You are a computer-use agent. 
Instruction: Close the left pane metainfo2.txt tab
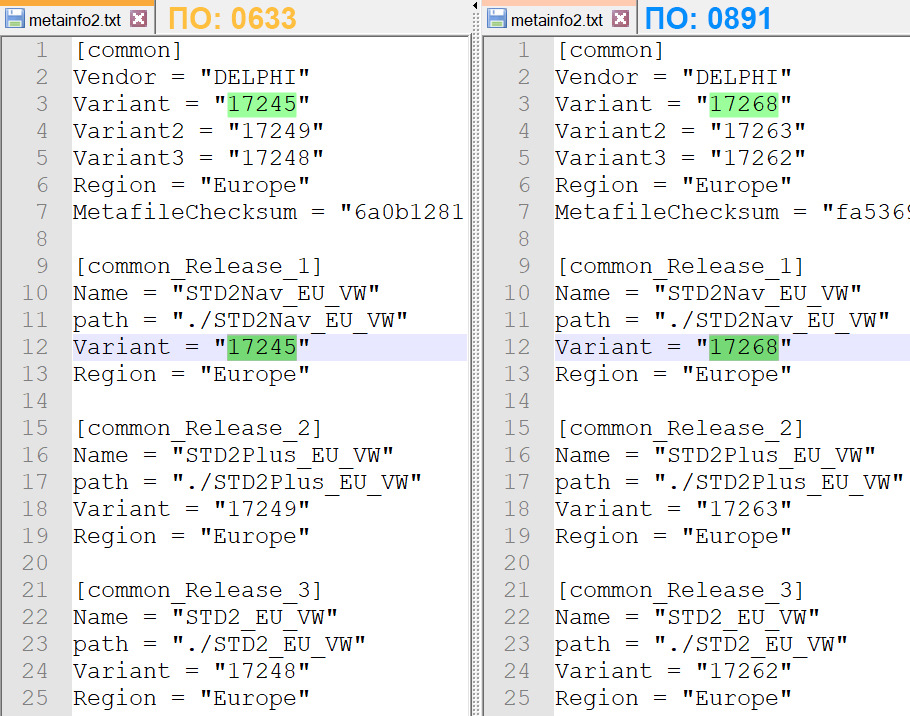[138, 19]
